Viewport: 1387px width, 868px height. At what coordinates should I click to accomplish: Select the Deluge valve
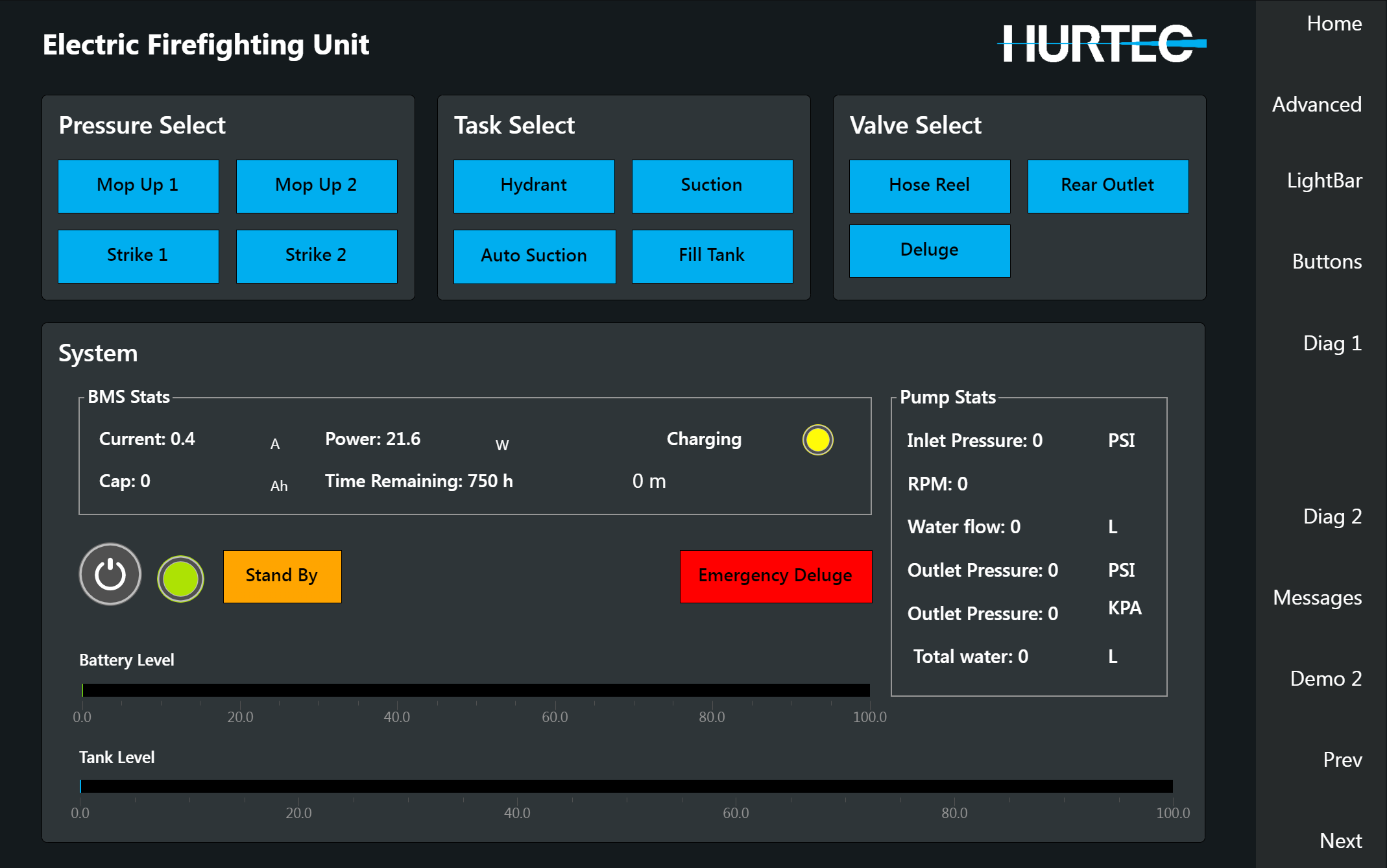pyautogui.click(x=930, y=251)
